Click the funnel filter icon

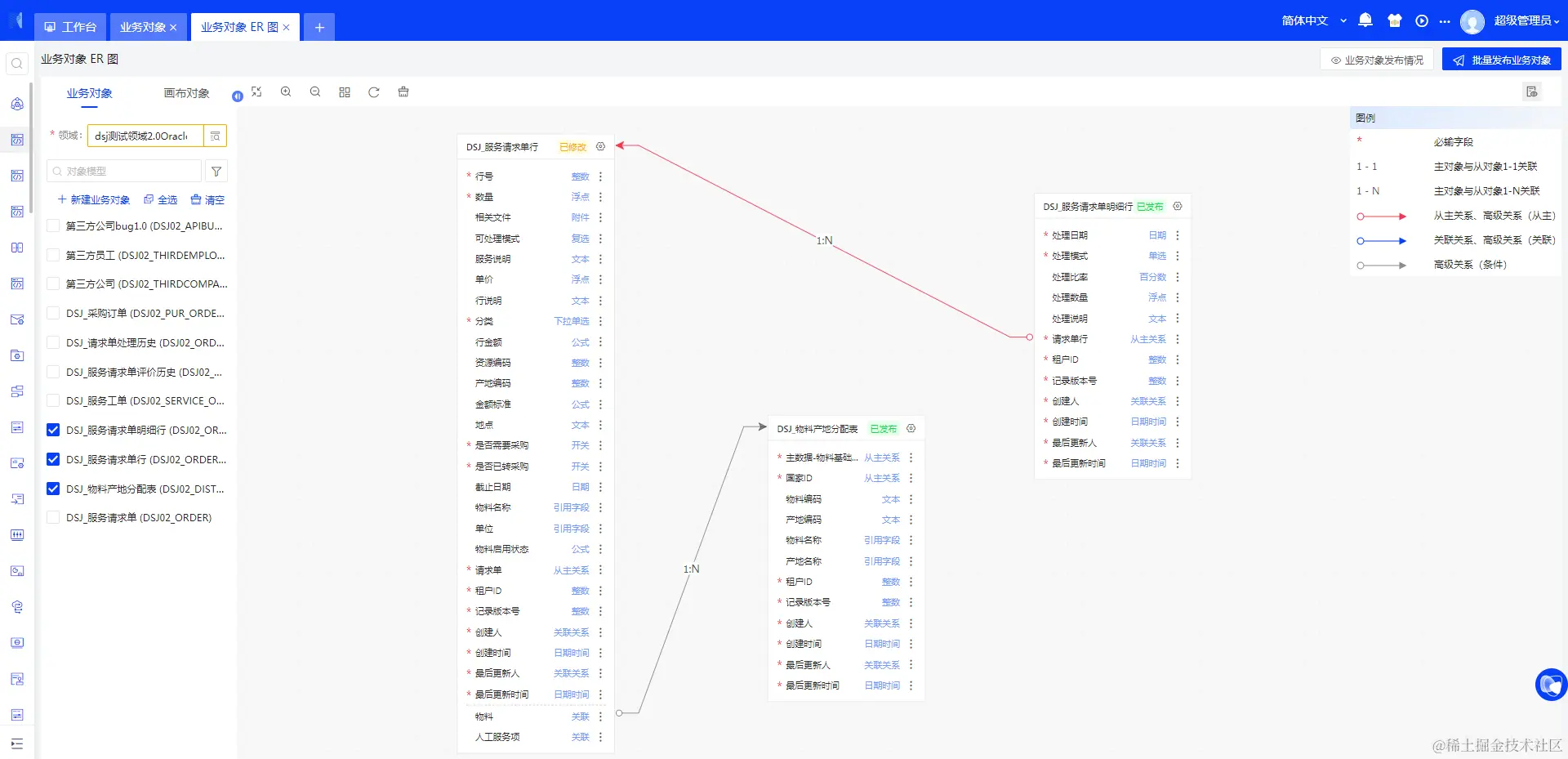(216, 171)
